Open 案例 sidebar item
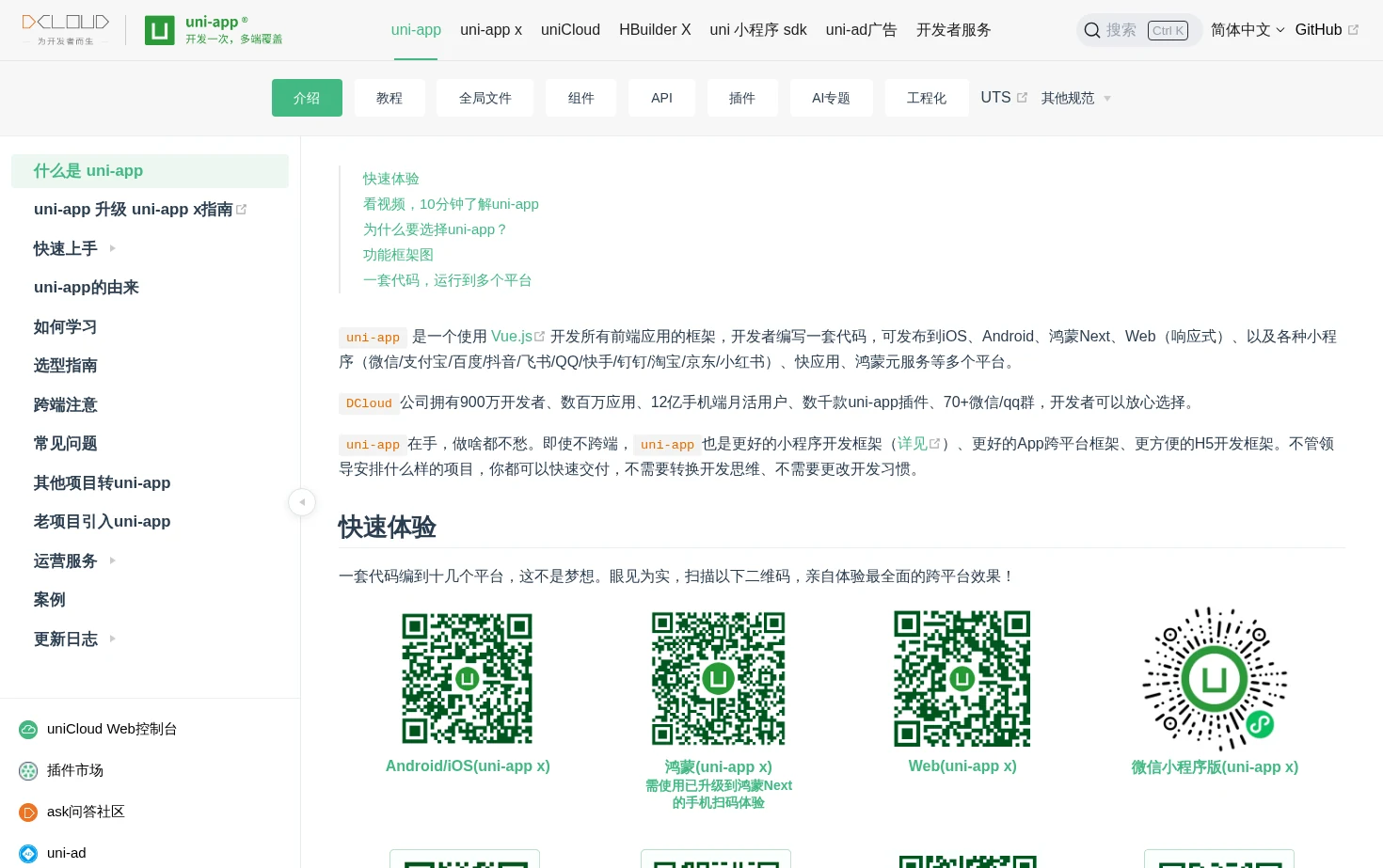 [x=49, y=600]
